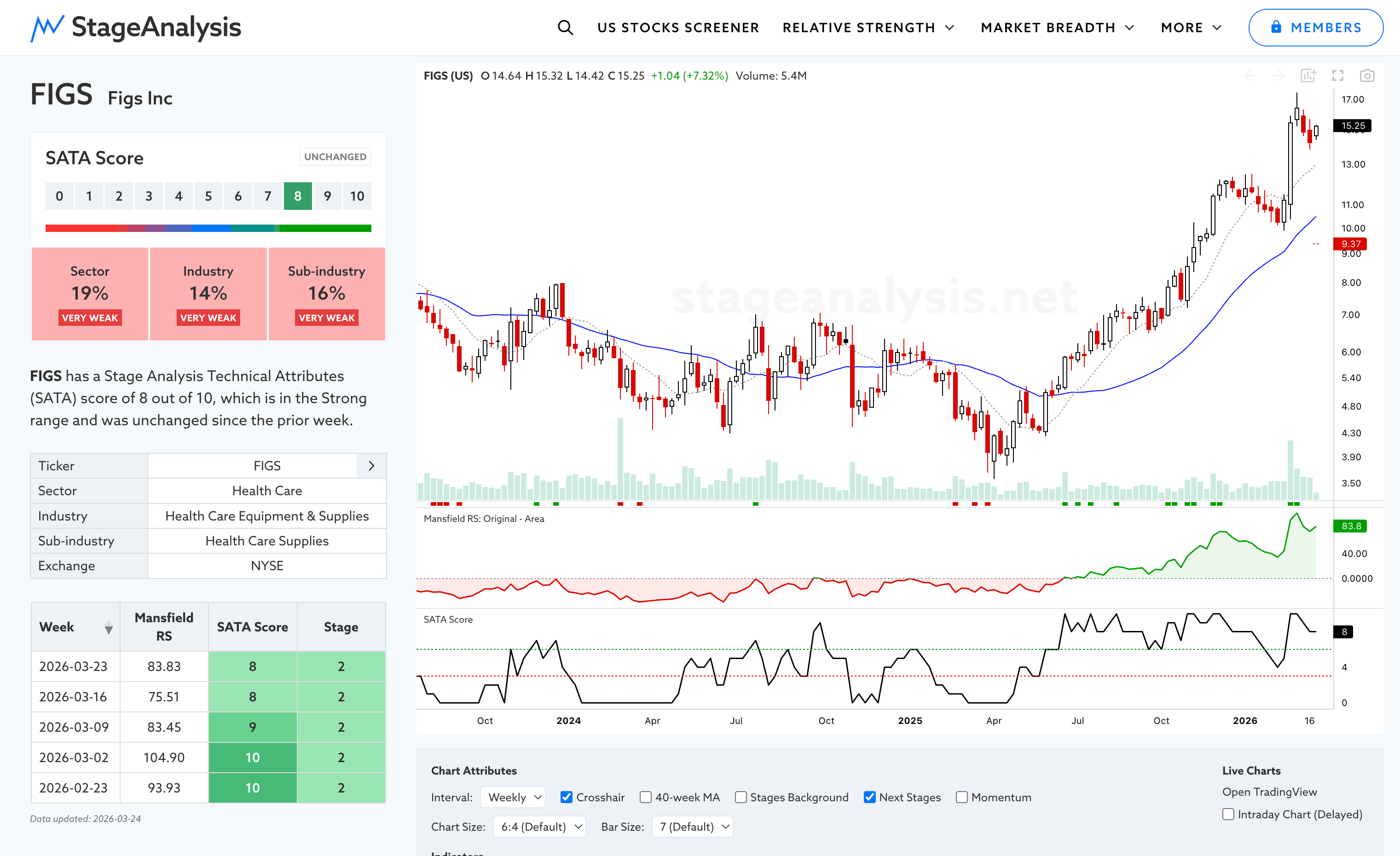Click the search magnifier icon
1400x856 pixels.
pos(565,27)
